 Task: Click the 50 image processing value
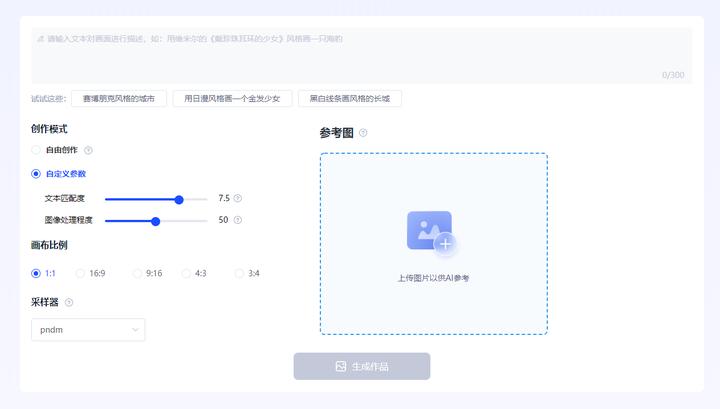point(223,220)
